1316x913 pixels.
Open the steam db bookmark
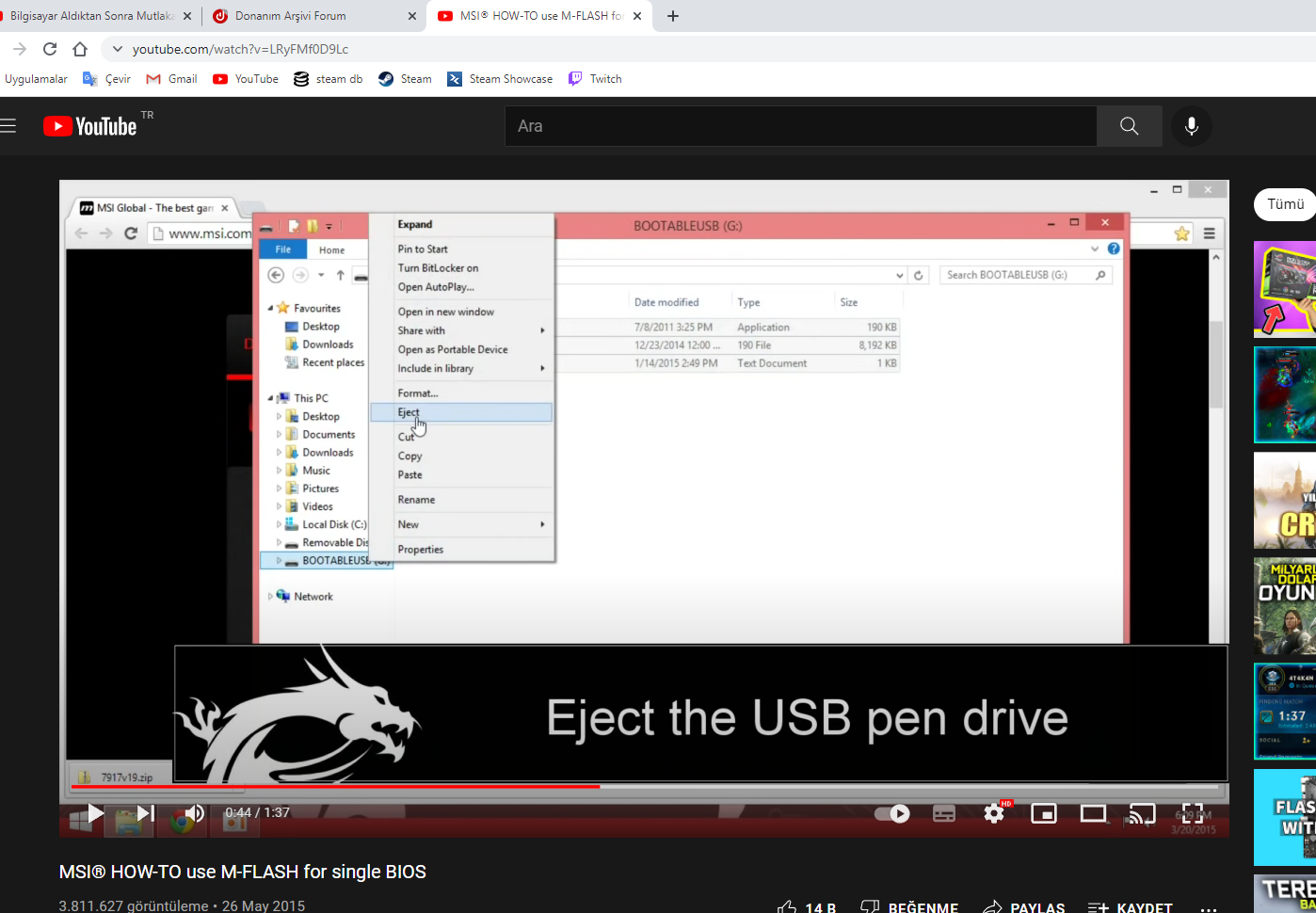click(x=328, y=79)
